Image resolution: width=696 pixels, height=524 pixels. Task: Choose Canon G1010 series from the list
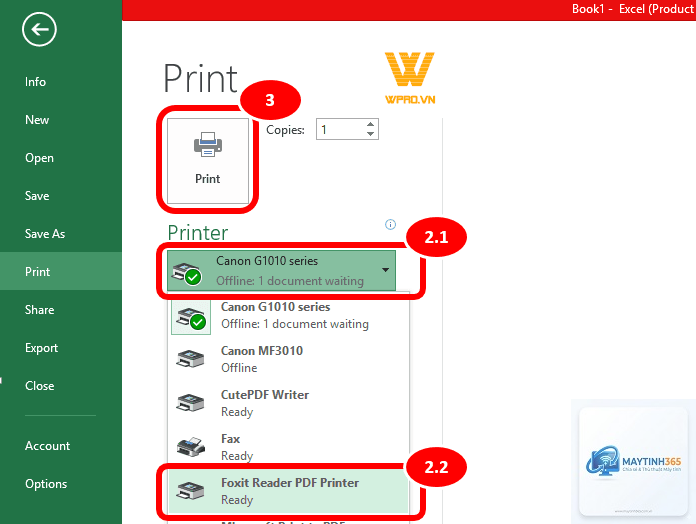(289, 316)
